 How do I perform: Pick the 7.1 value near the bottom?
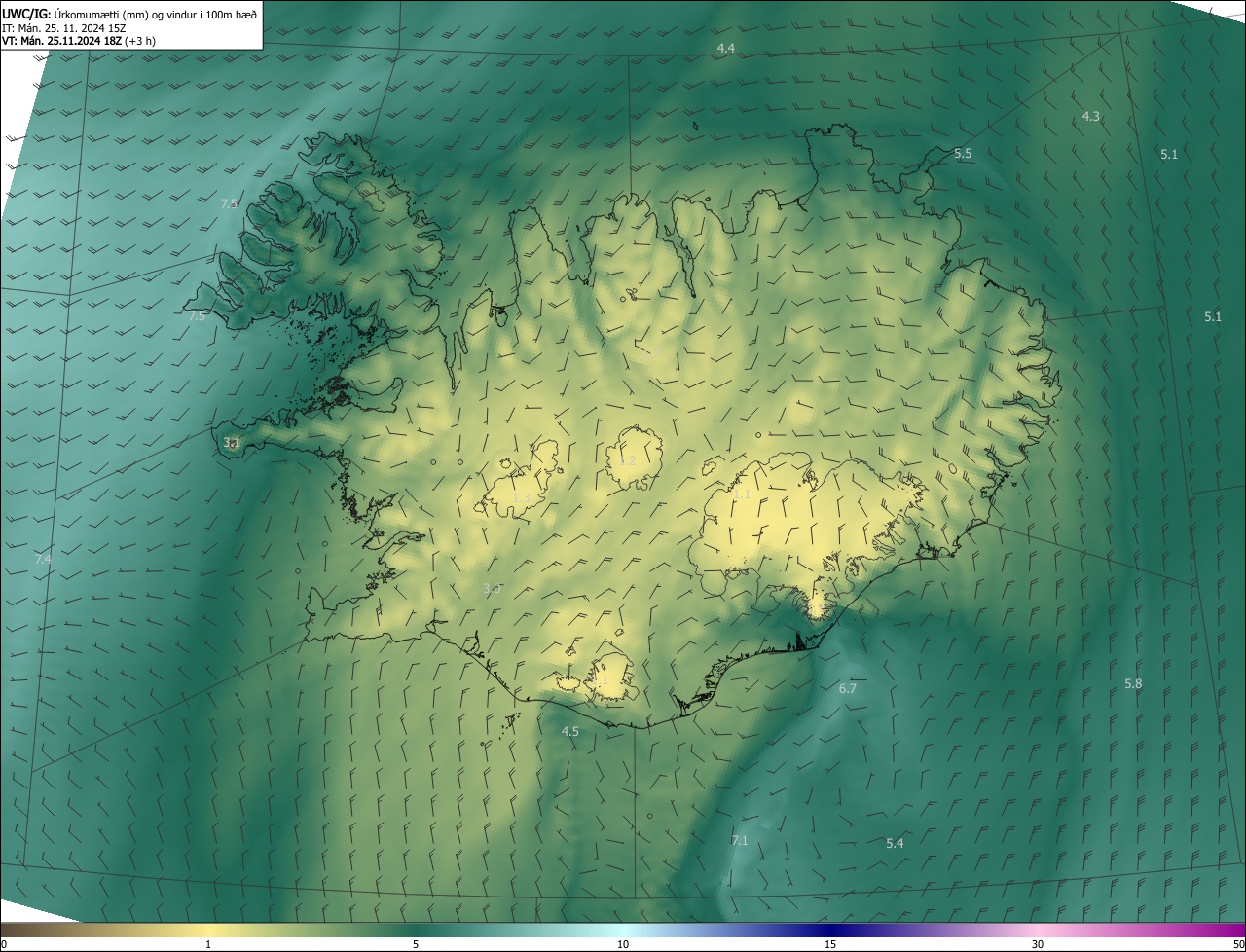pyautogui.click(x=739, y=840)
